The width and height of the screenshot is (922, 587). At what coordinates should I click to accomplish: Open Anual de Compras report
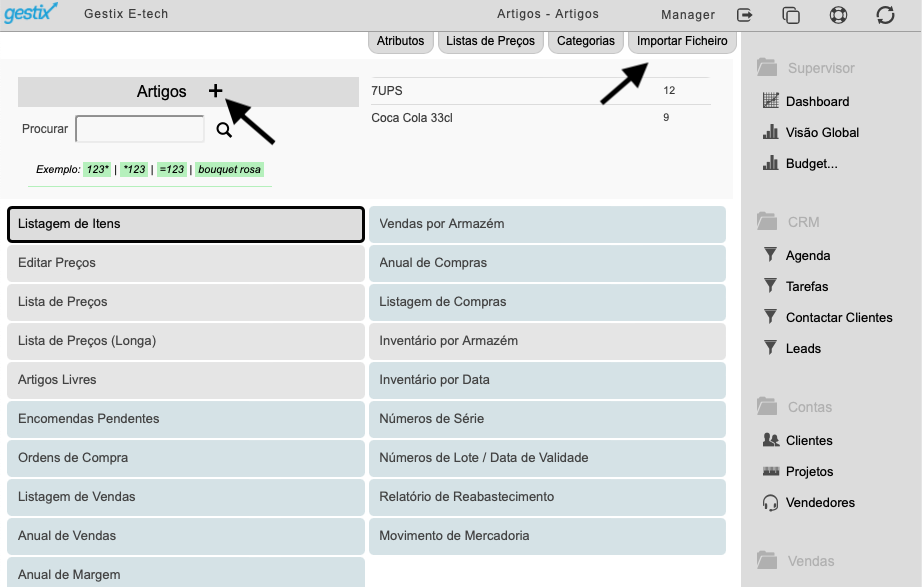[x=547, y=263]
